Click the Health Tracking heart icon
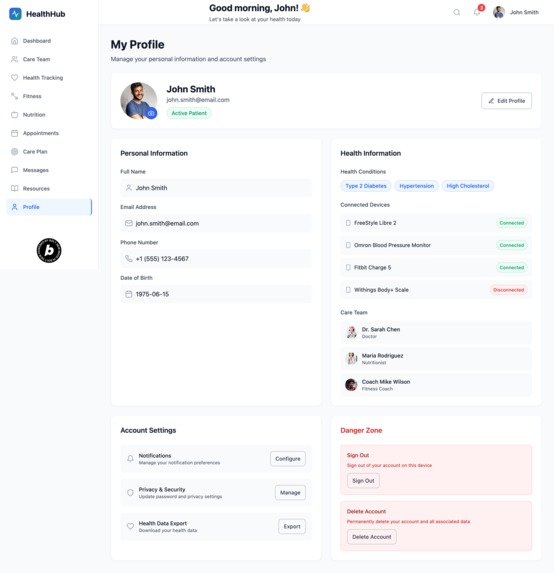This screenshot has height=573, width=554. 15,77
